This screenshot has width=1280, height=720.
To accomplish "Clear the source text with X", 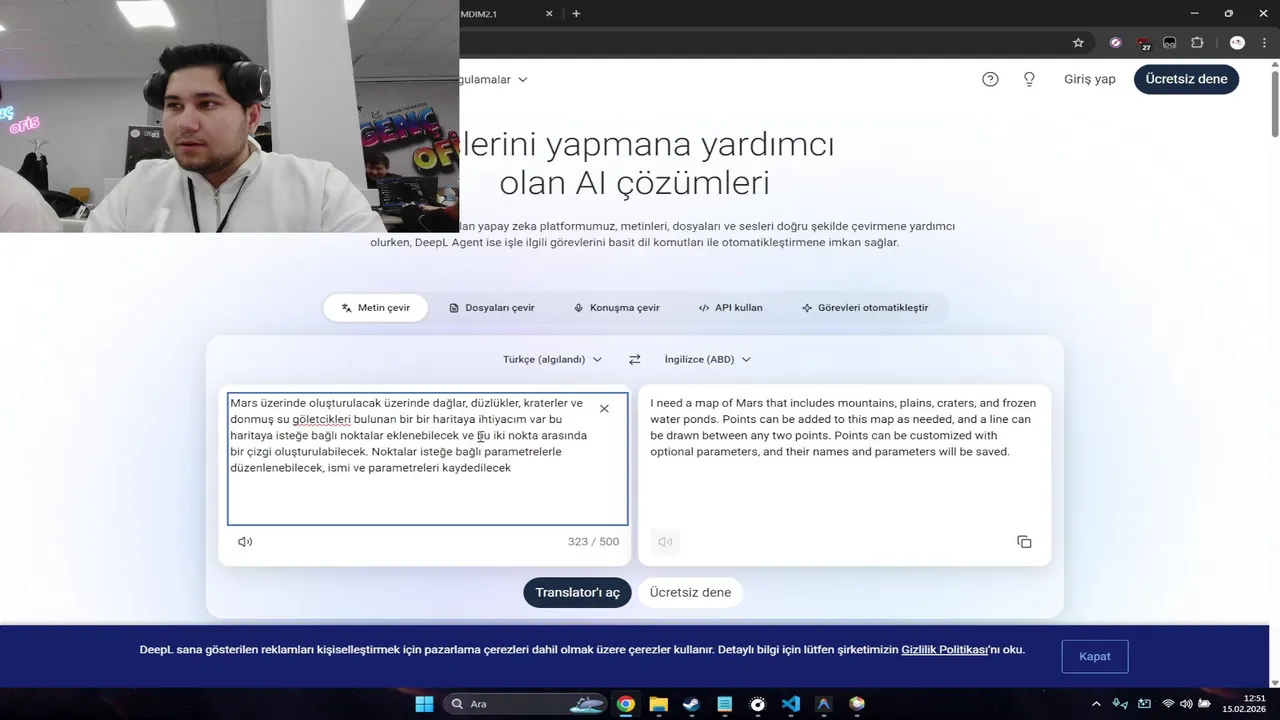I will (604, 408).
